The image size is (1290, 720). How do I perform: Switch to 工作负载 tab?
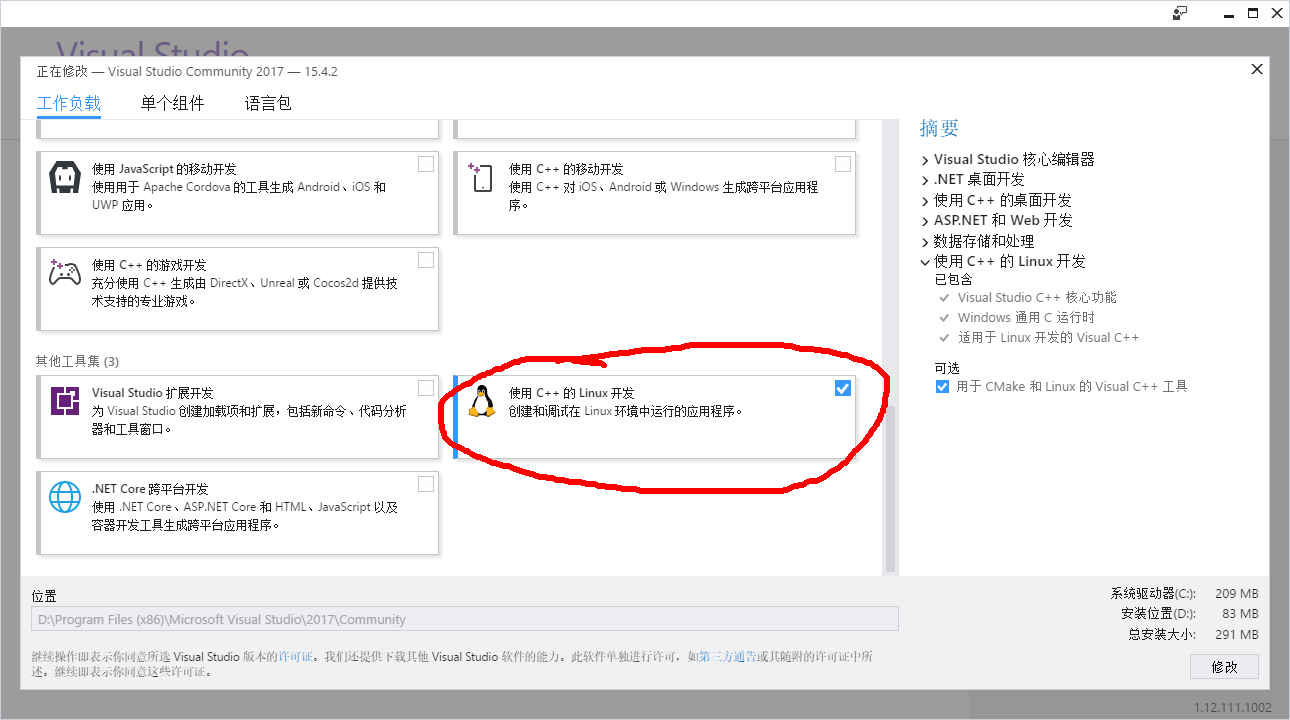(x=69, y=103)
